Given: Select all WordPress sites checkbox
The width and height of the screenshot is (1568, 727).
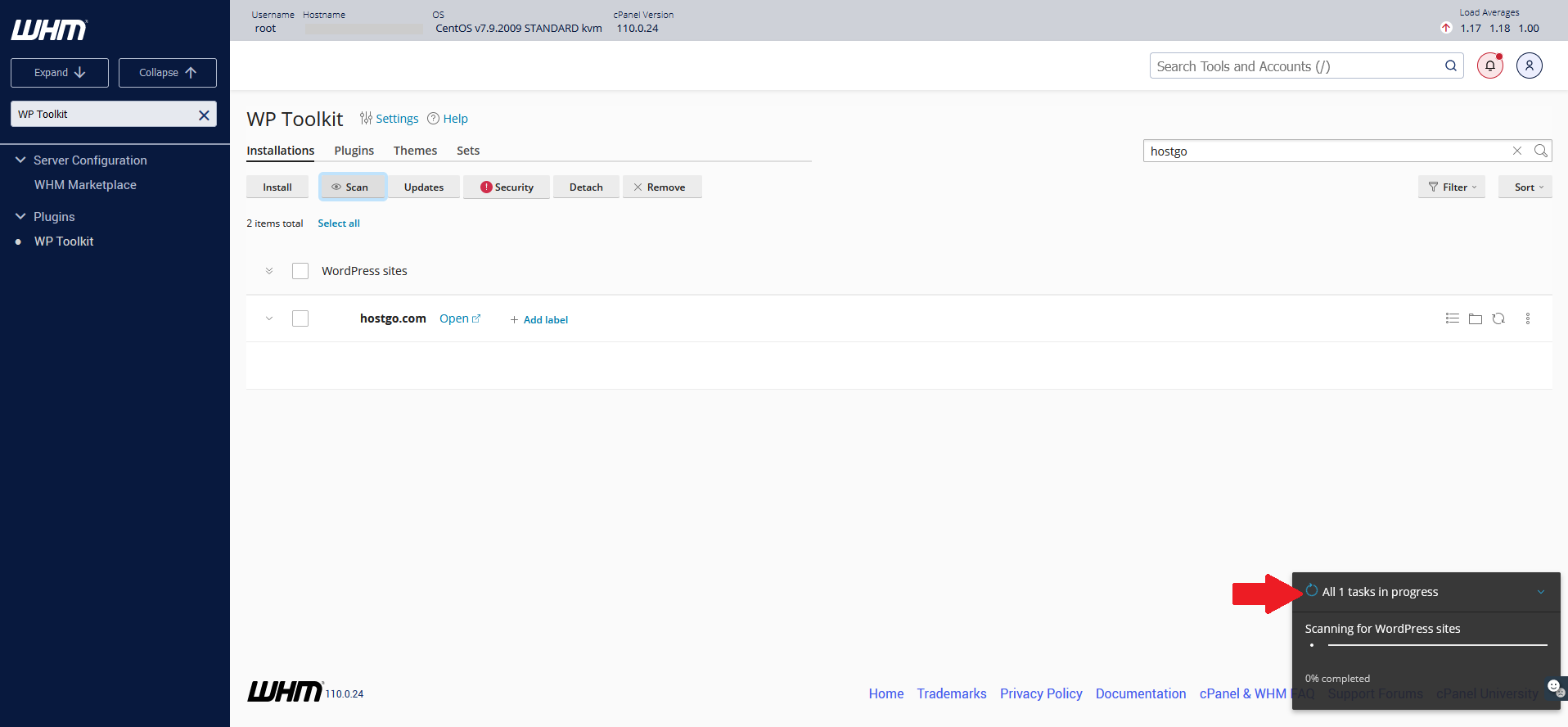Looking at the screenshot, I should point(300,271).
